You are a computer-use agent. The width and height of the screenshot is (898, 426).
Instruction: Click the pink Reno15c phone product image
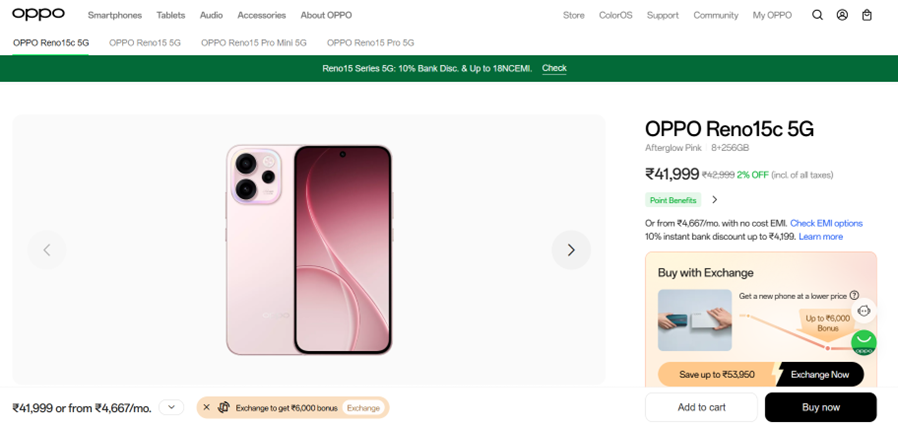tap(309, 250)
